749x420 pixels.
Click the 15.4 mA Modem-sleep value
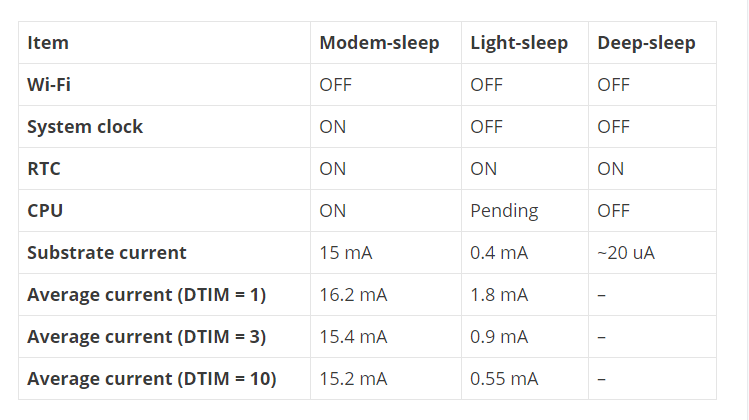(353, 337)
